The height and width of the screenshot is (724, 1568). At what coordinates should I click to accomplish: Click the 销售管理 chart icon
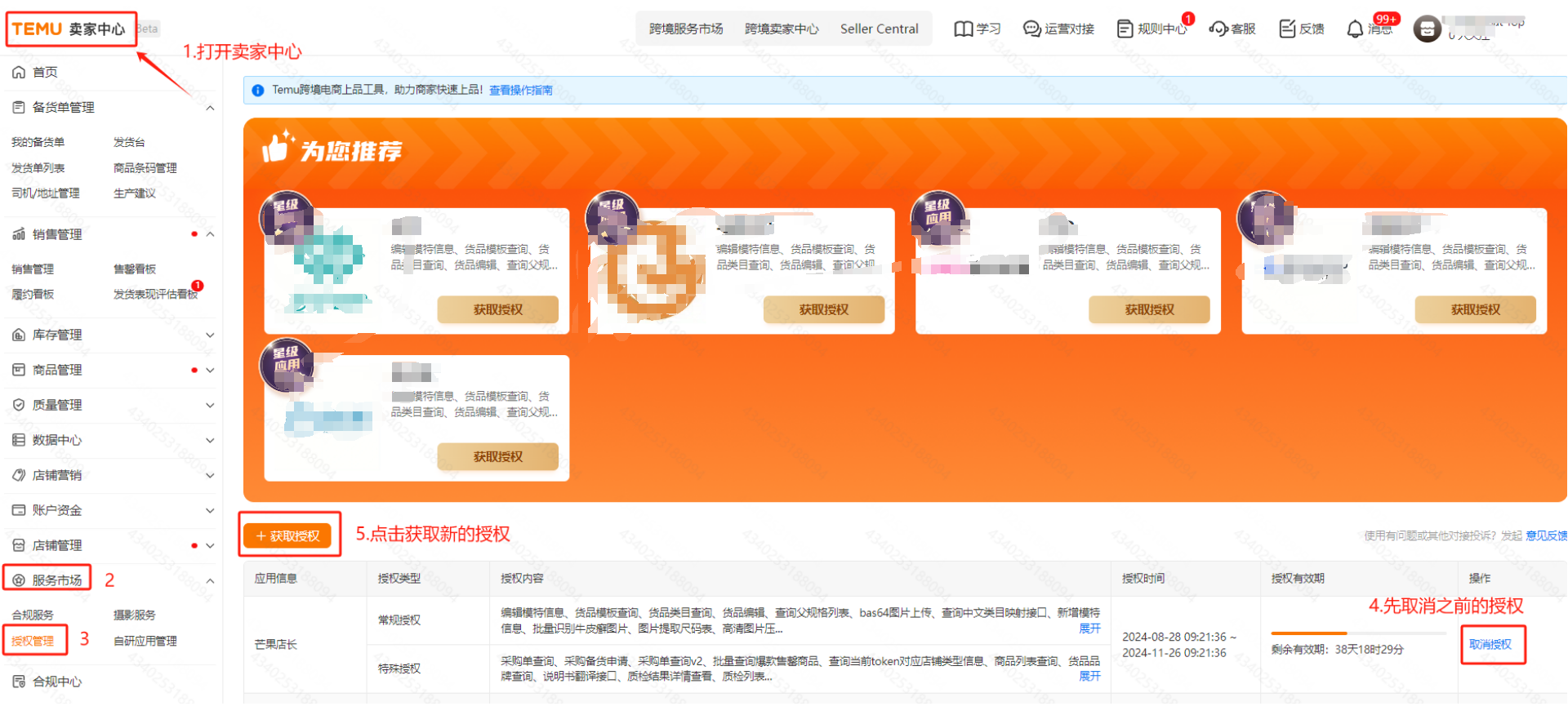coord(19,234)
